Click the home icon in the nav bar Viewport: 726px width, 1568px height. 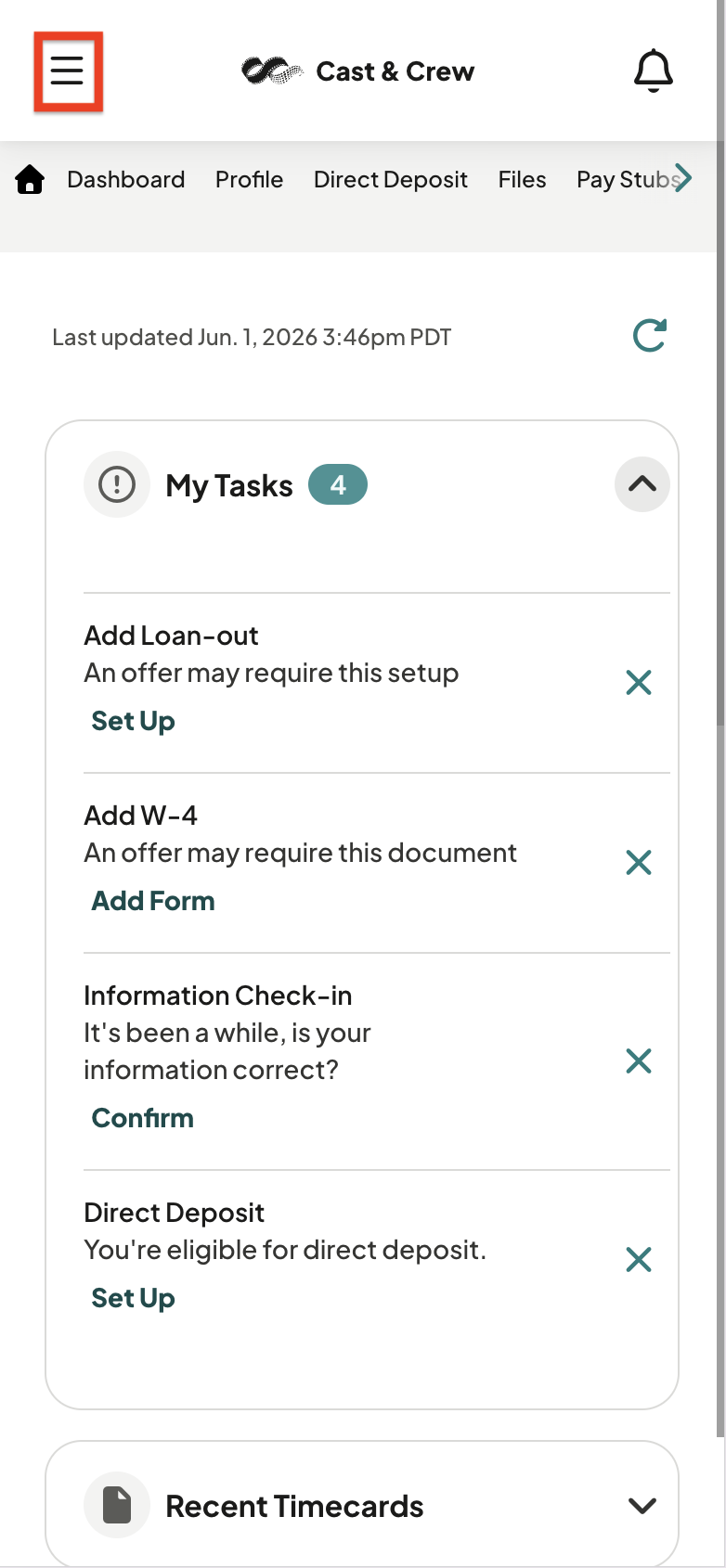coord(31,179)
